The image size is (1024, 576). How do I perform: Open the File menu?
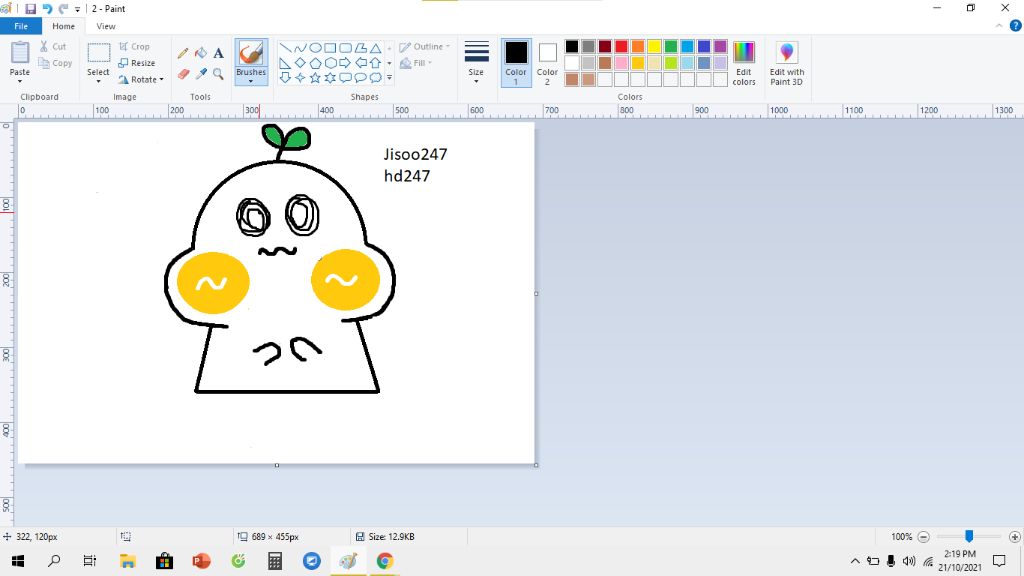point(20,26)
